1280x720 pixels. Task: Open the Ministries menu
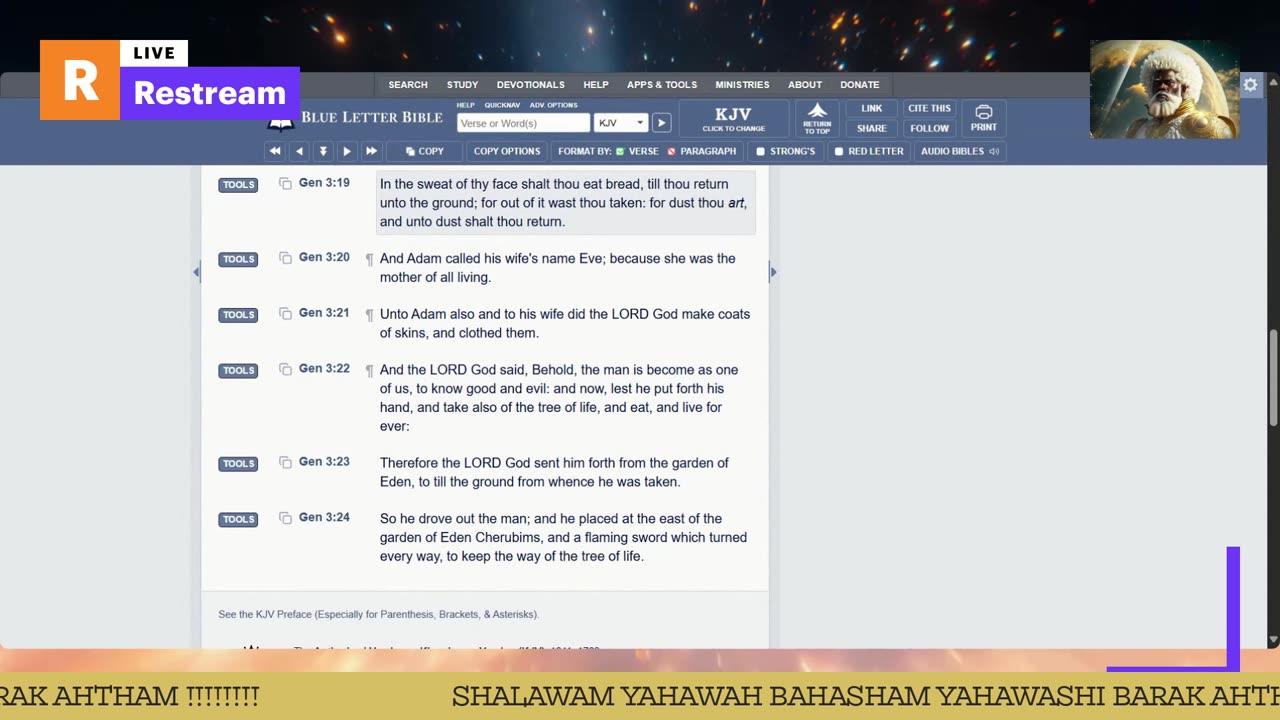tap(742, 85)
